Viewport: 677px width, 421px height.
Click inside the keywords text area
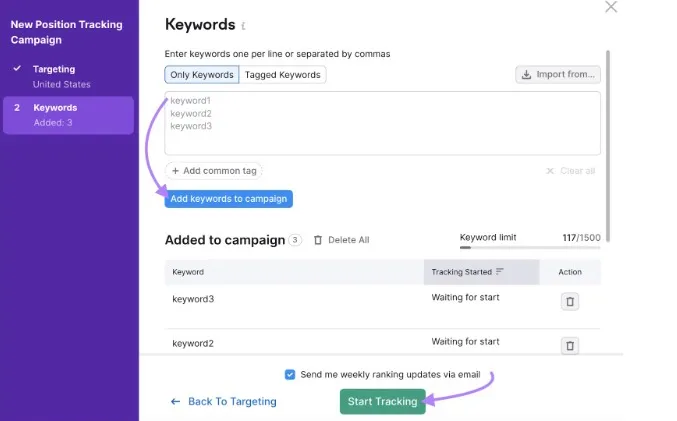[x=382, y=123]
